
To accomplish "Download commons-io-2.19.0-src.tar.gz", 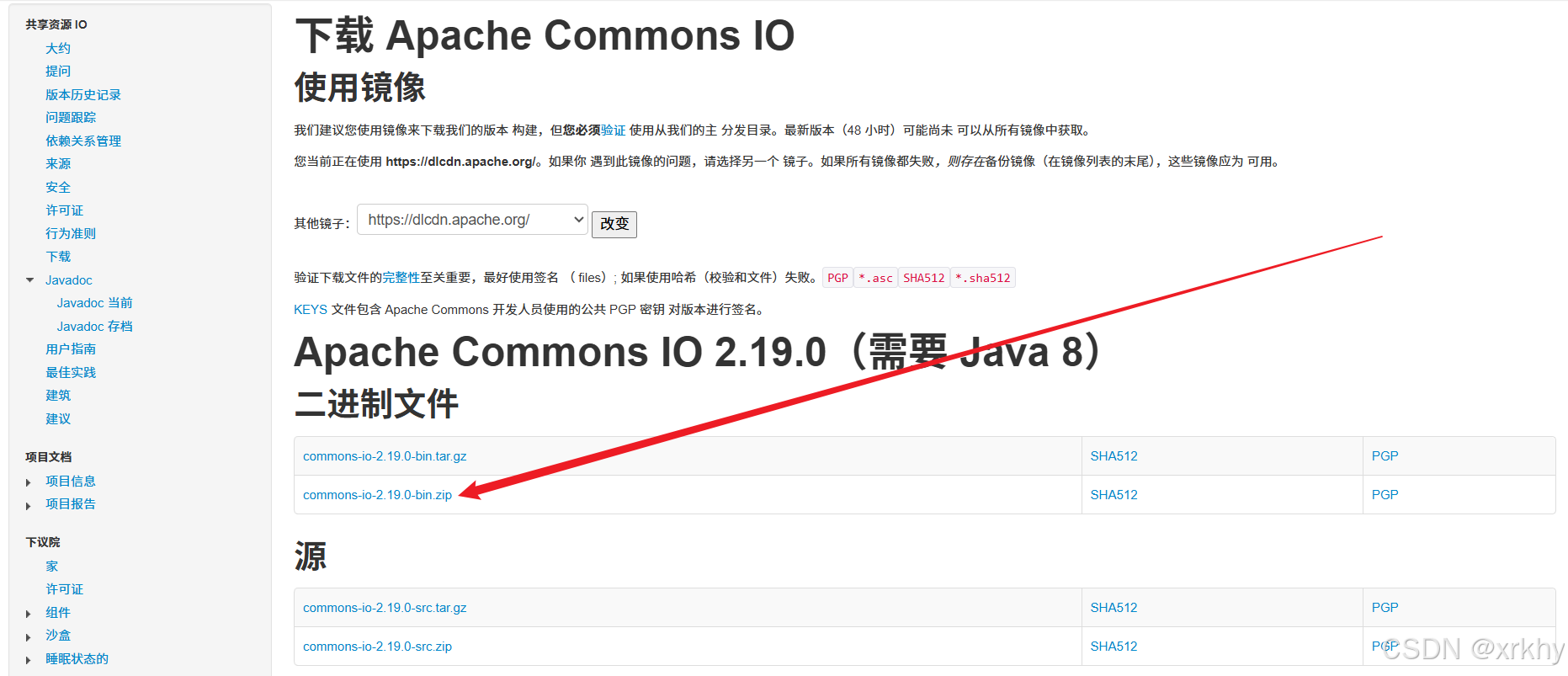I will pos(385,608).
